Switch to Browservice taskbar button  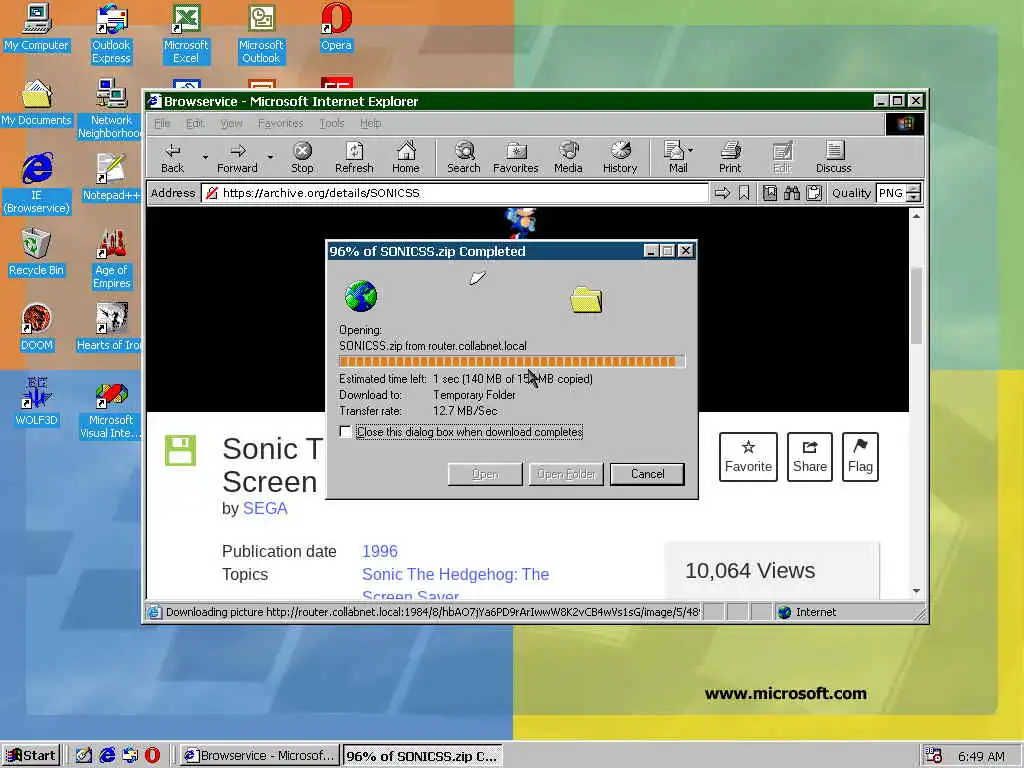[x=260, y=756]
